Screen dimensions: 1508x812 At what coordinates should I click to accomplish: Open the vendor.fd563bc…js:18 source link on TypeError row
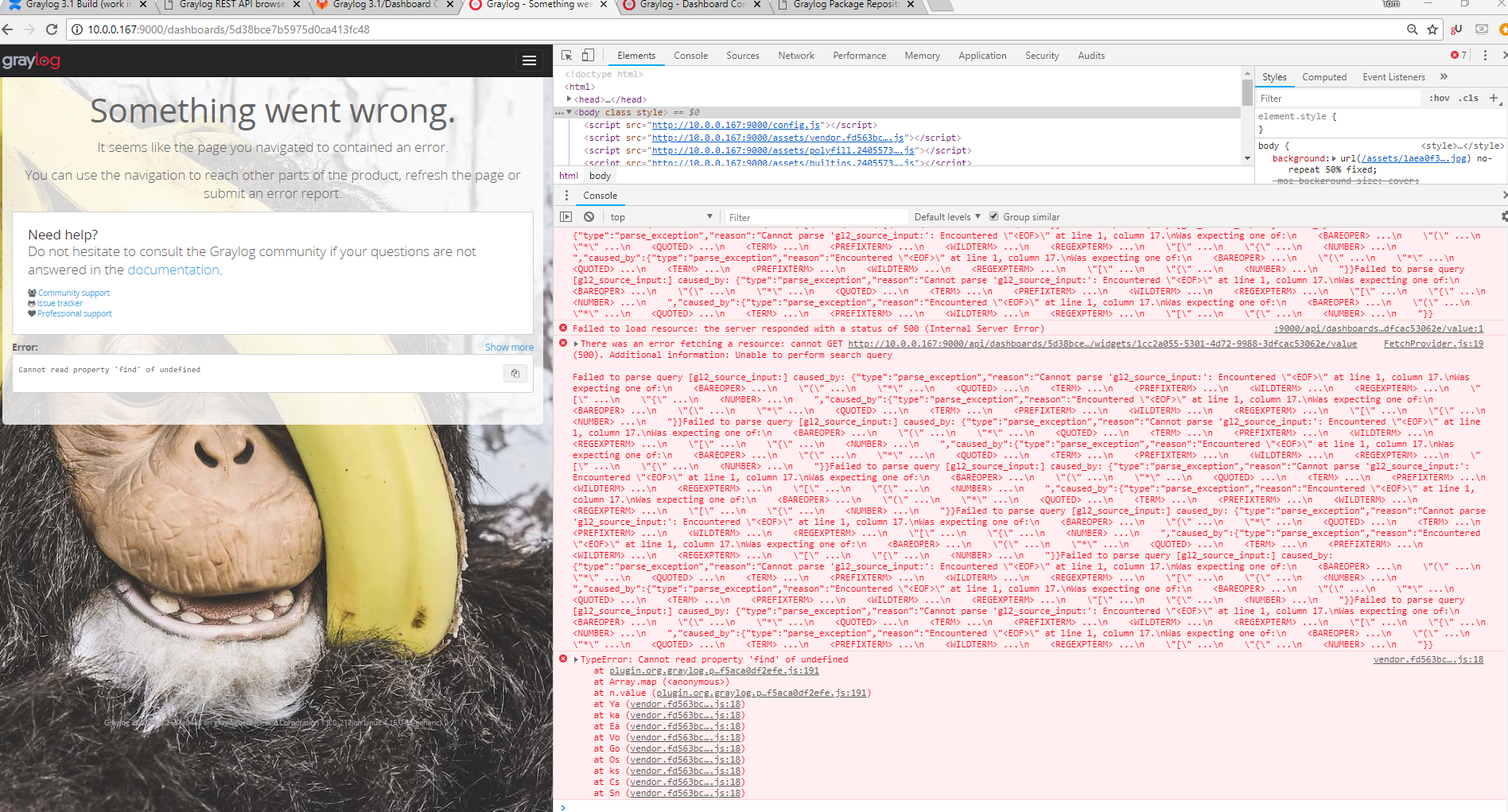pyautogui.click(x=1428, y=659)
